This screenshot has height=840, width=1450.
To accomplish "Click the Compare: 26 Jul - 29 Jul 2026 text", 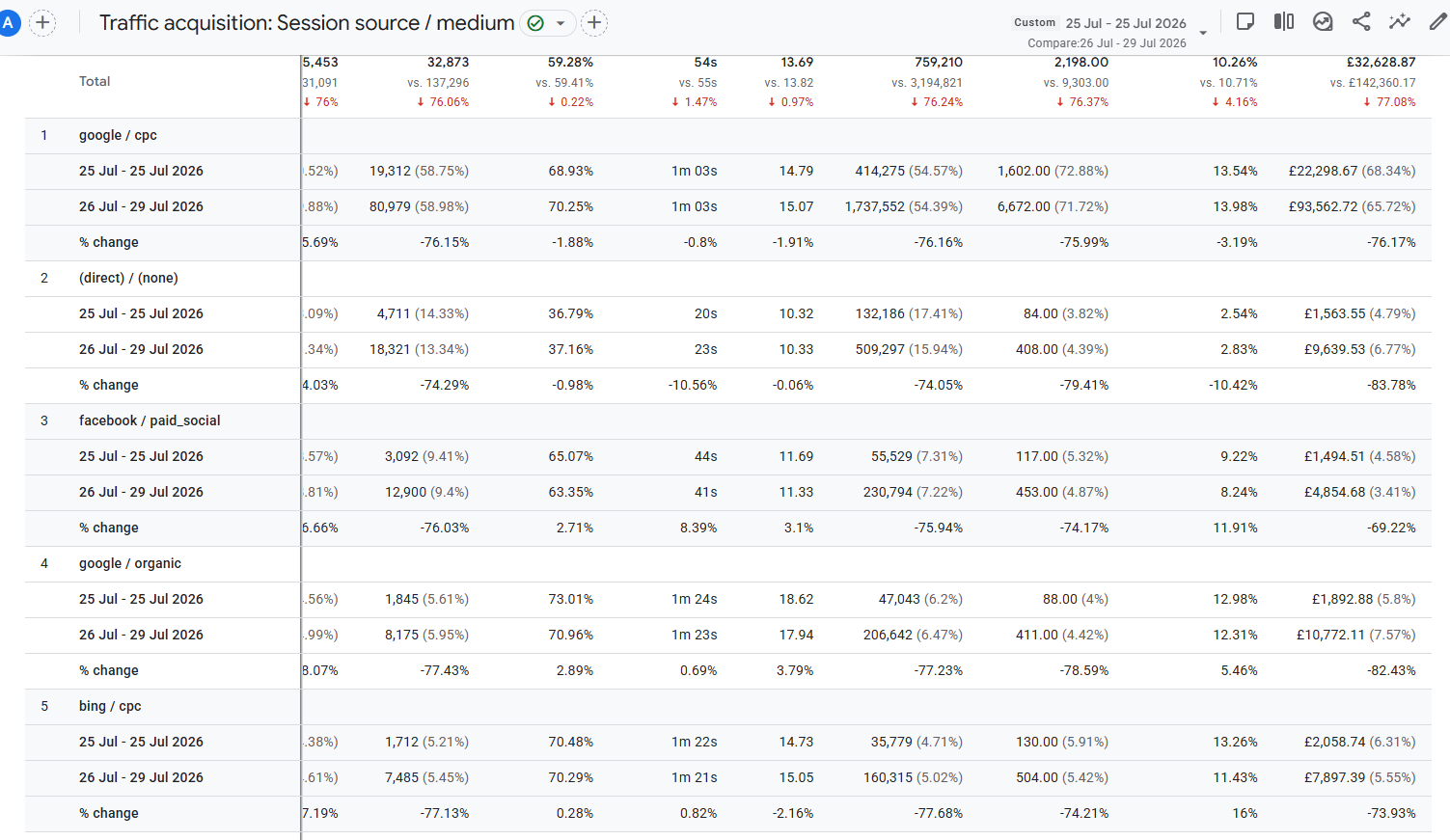I will [1107, 43].
